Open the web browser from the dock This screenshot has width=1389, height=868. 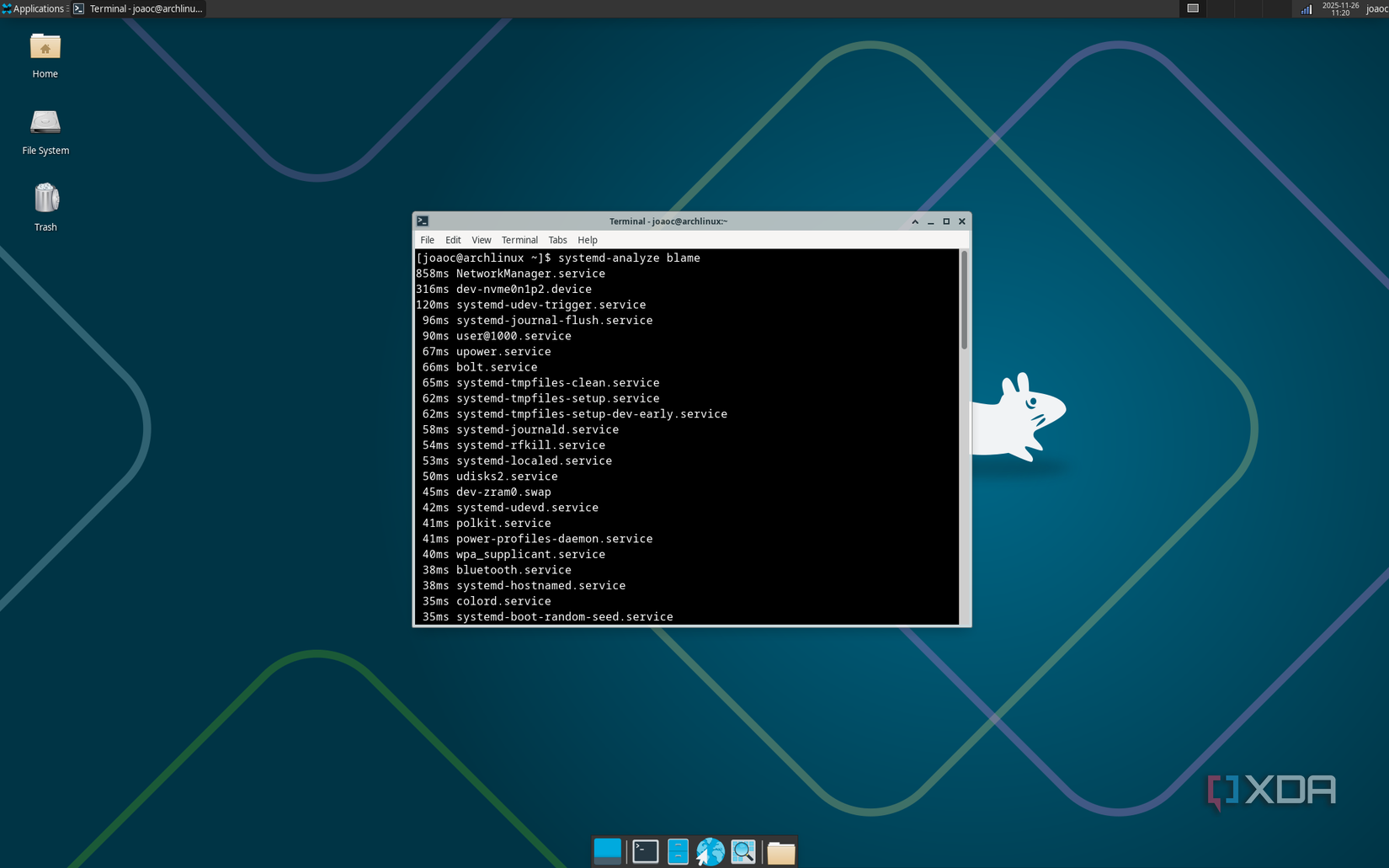point(710,851)
